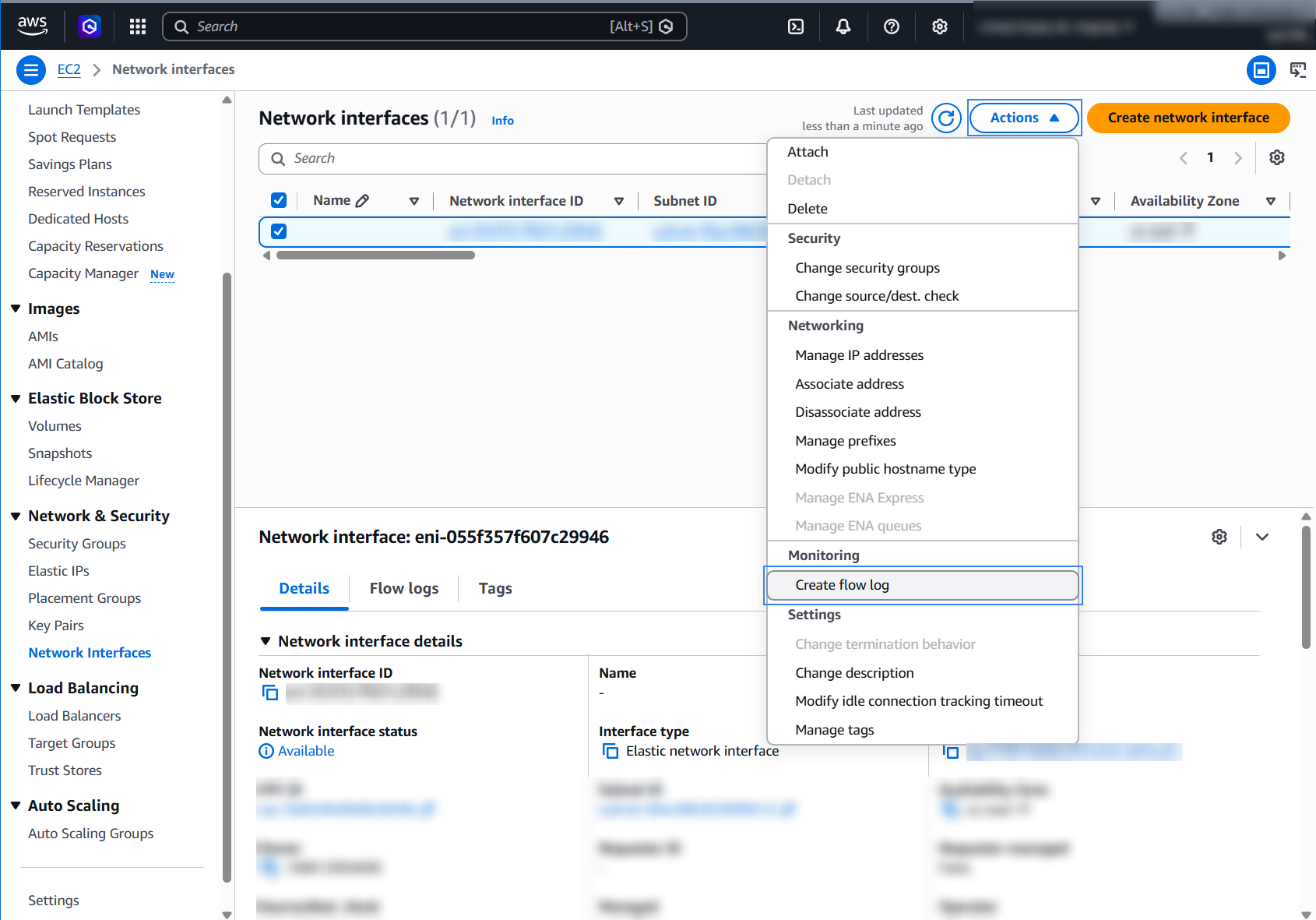Open the Details tab
1316x920 pixels.
304,588
